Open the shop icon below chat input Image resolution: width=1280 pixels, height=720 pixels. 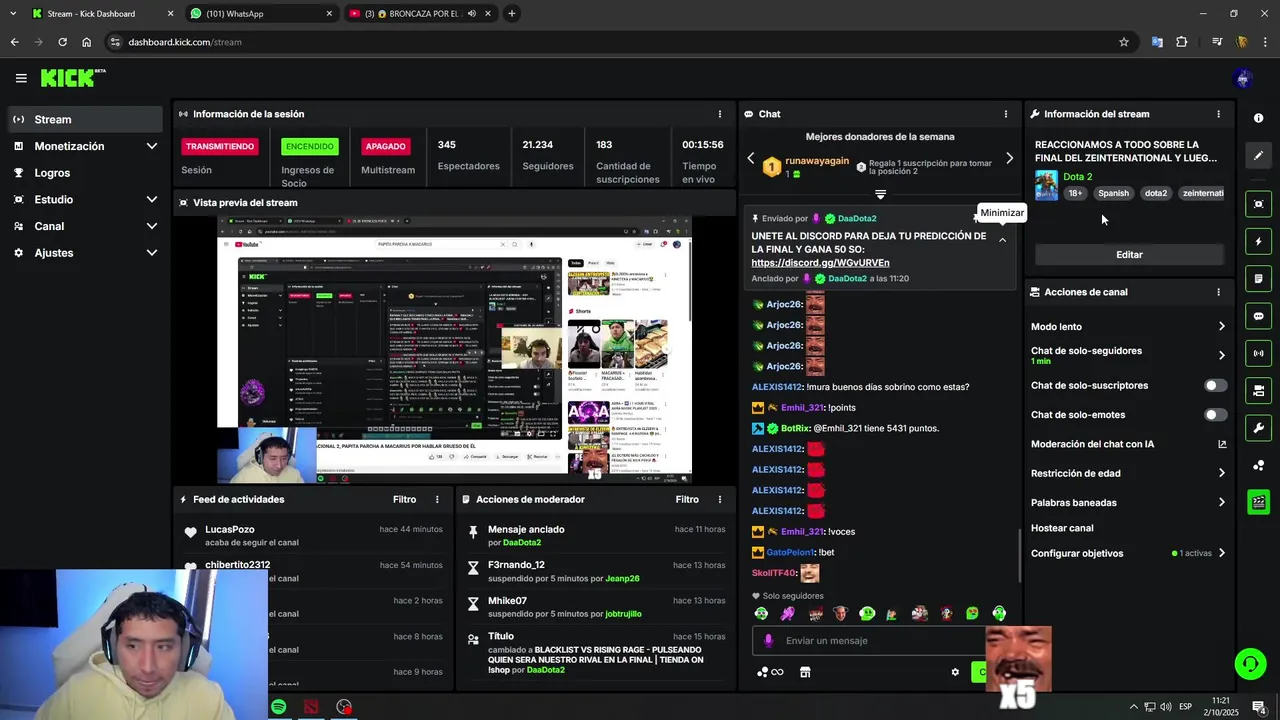pos(805,672)
